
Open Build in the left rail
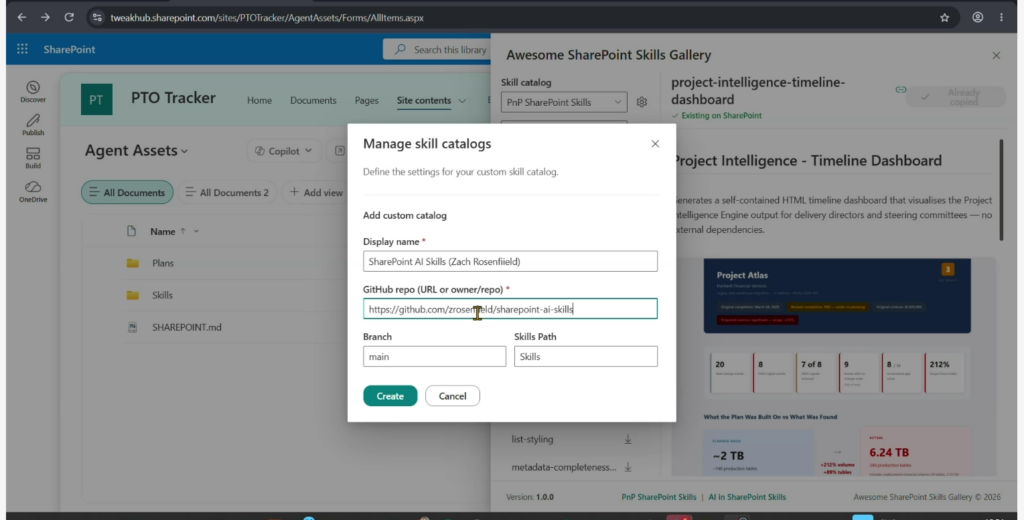pos(33,158)
